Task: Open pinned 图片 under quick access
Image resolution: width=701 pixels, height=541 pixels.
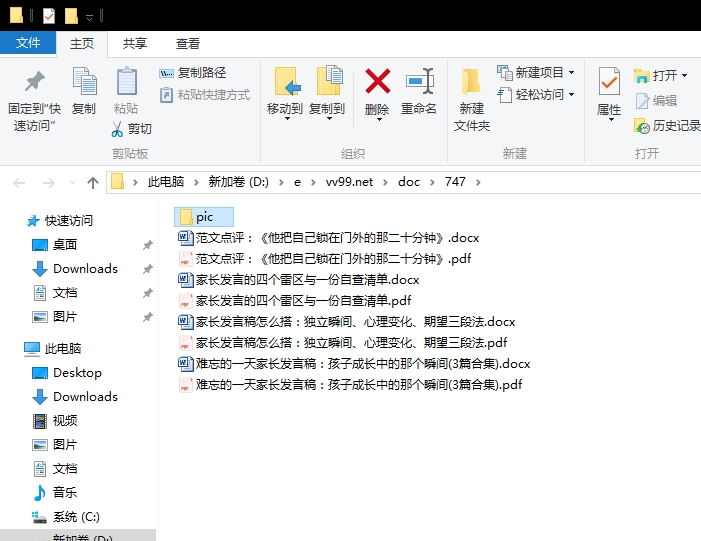Action: tap(55, 317)
